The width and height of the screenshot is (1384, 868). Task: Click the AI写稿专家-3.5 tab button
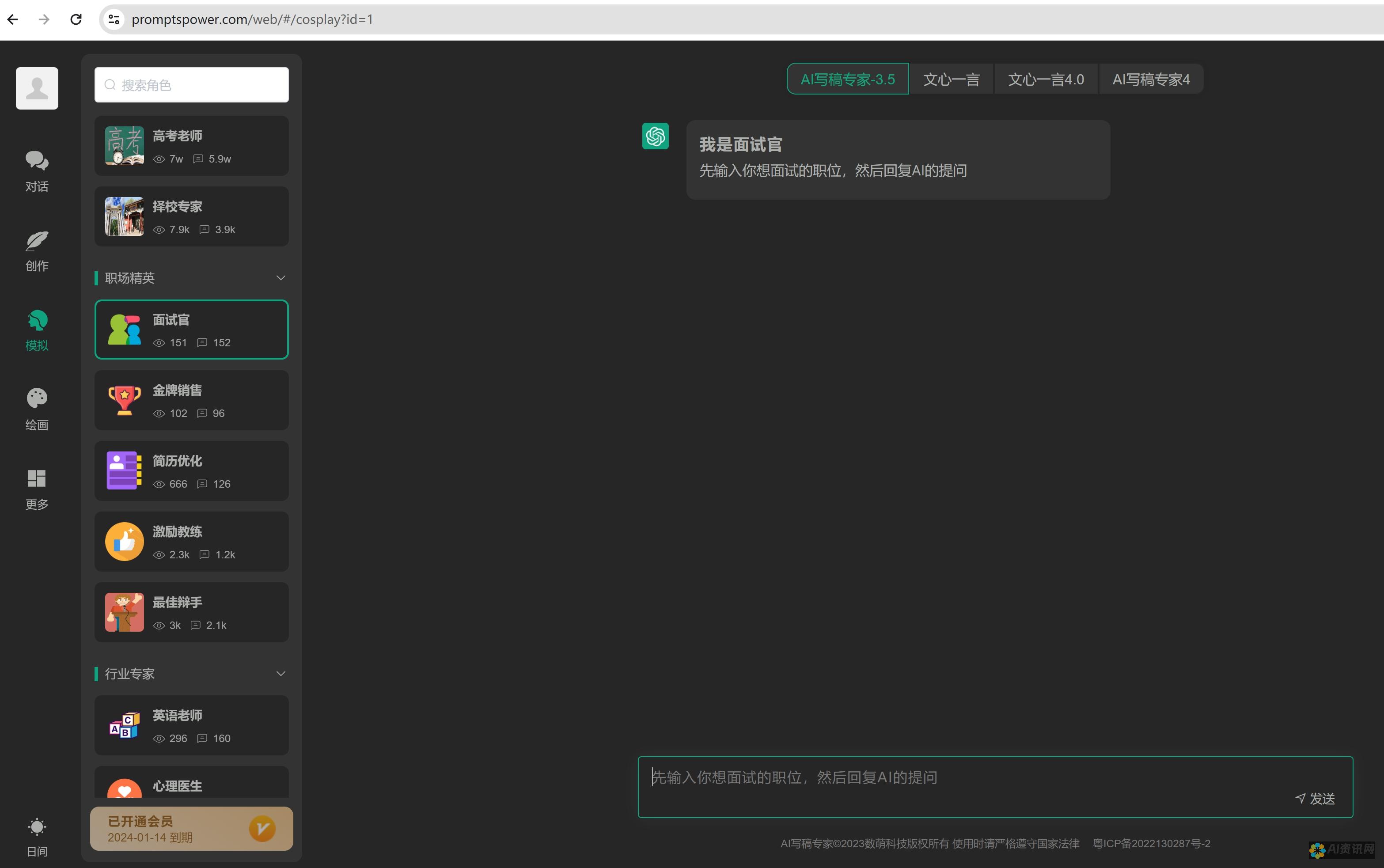[x=847, y=79]
